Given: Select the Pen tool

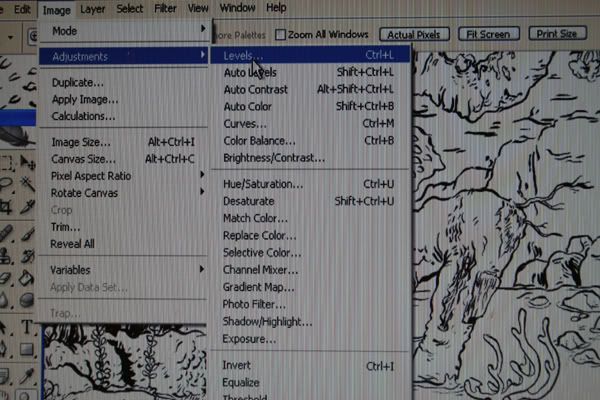Looking at the screenshot, I should (4, 349).
